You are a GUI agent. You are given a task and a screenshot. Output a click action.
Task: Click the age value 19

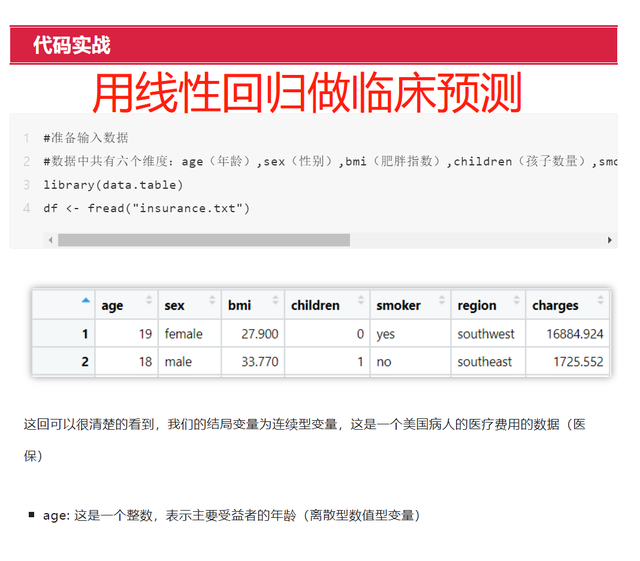(145, 334)
